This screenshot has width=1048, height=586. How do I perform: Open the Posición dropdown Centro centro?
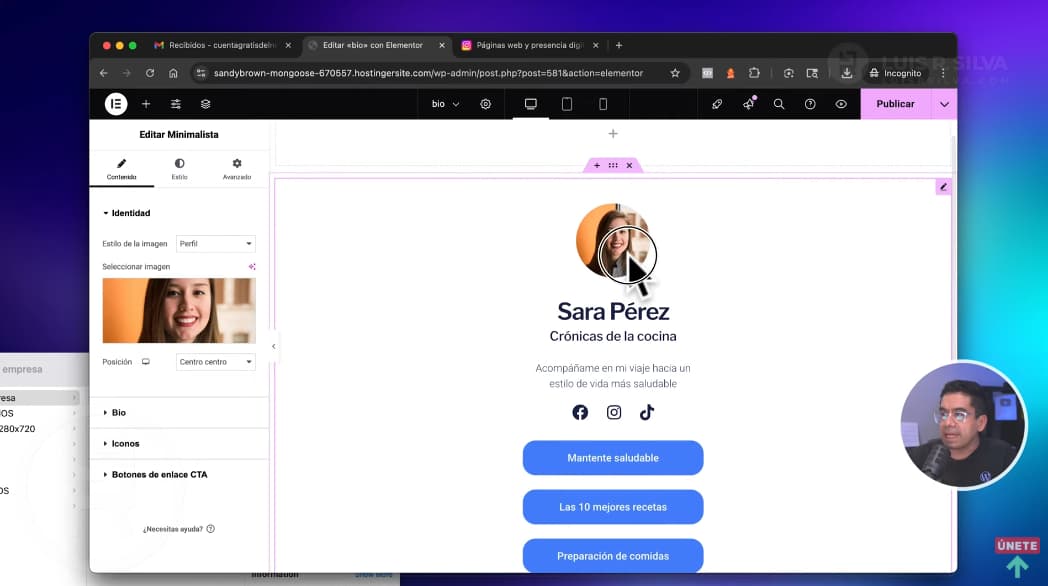coord(215,362)
